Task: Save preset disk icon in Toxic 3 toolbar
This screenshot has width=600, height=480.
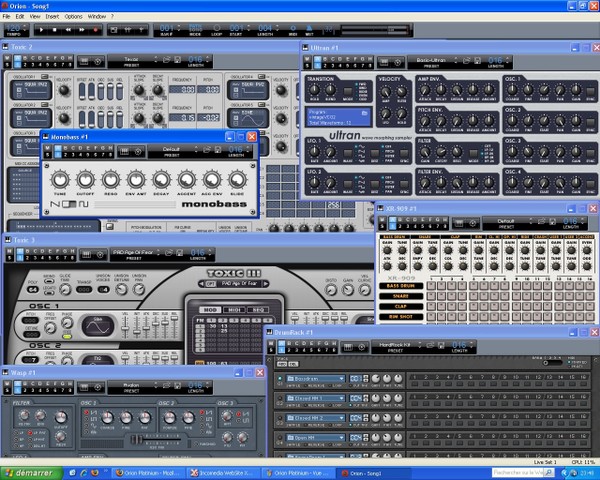Action: point(179,253)
